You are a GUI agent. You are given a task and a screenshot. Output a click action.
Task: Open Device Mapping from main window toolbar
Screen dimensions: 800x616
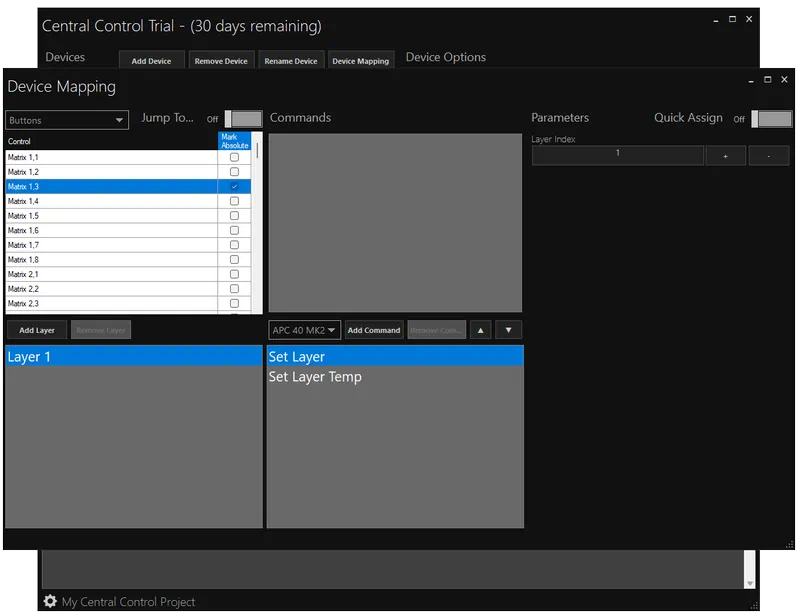tap(361, 61)
